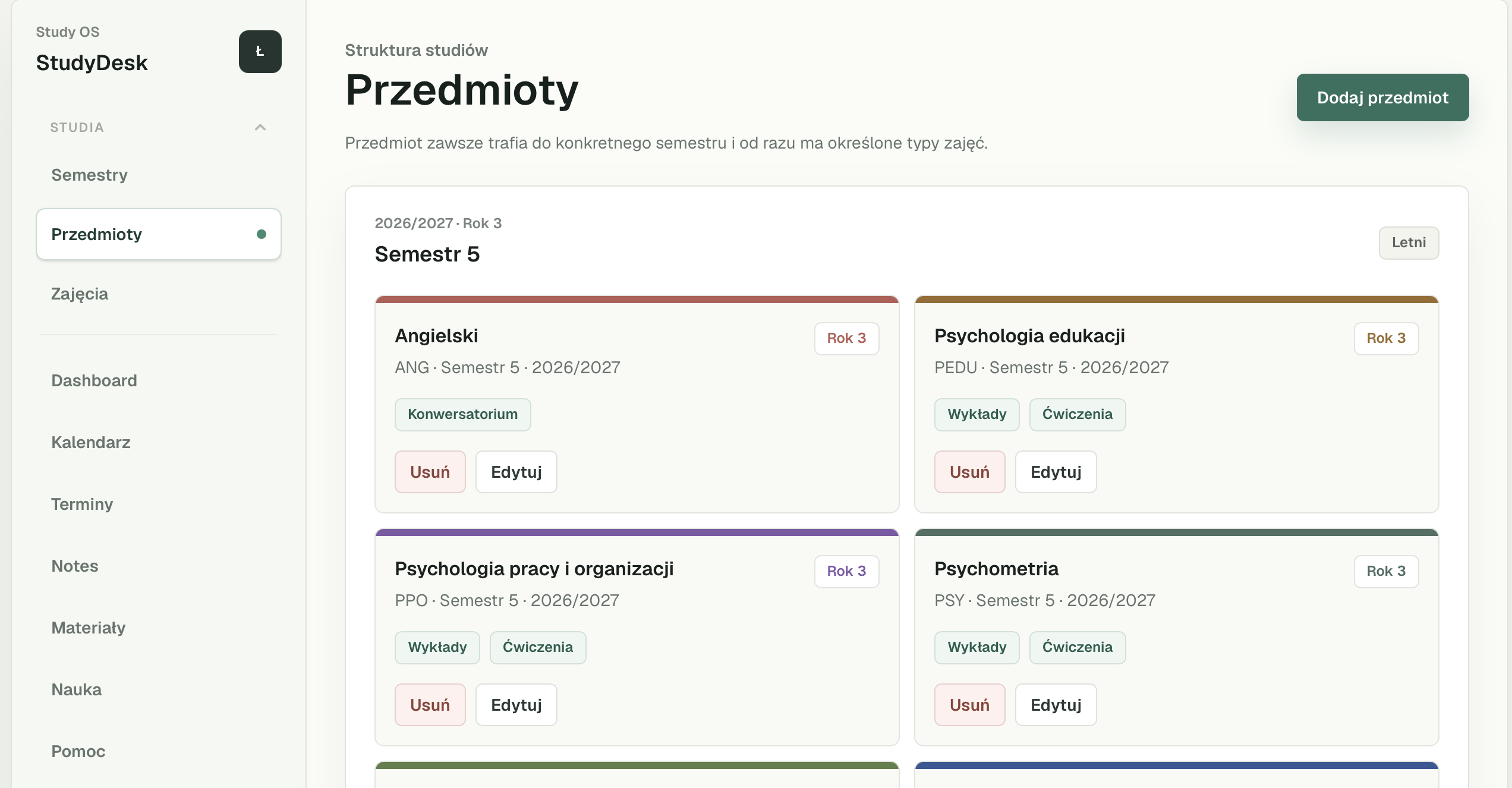Viewport: 1512px width, 788px height.
Task: Edit Psychologia pracy i organizacji
Action: [516, 705]
